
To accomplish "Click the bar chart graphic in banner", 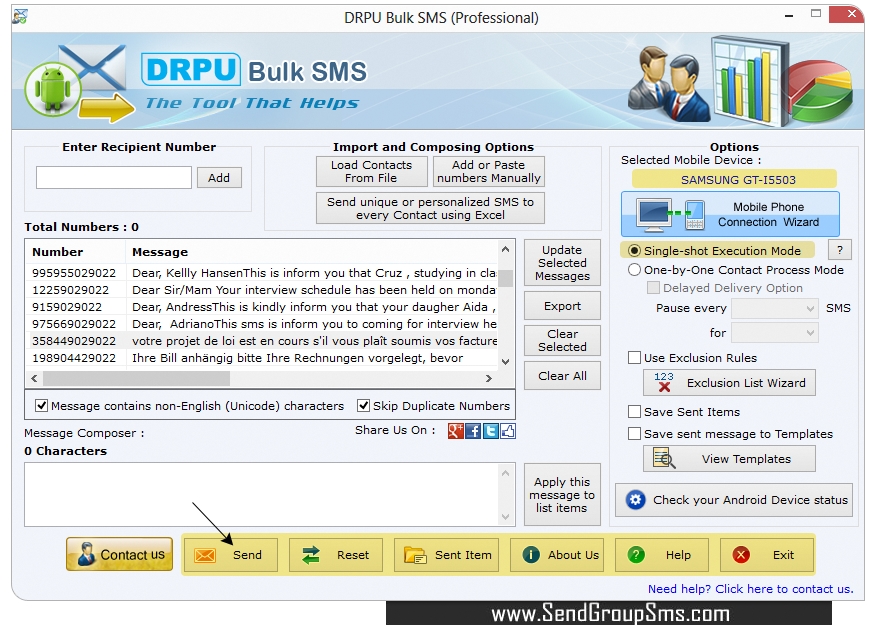I will coord(750,80).
